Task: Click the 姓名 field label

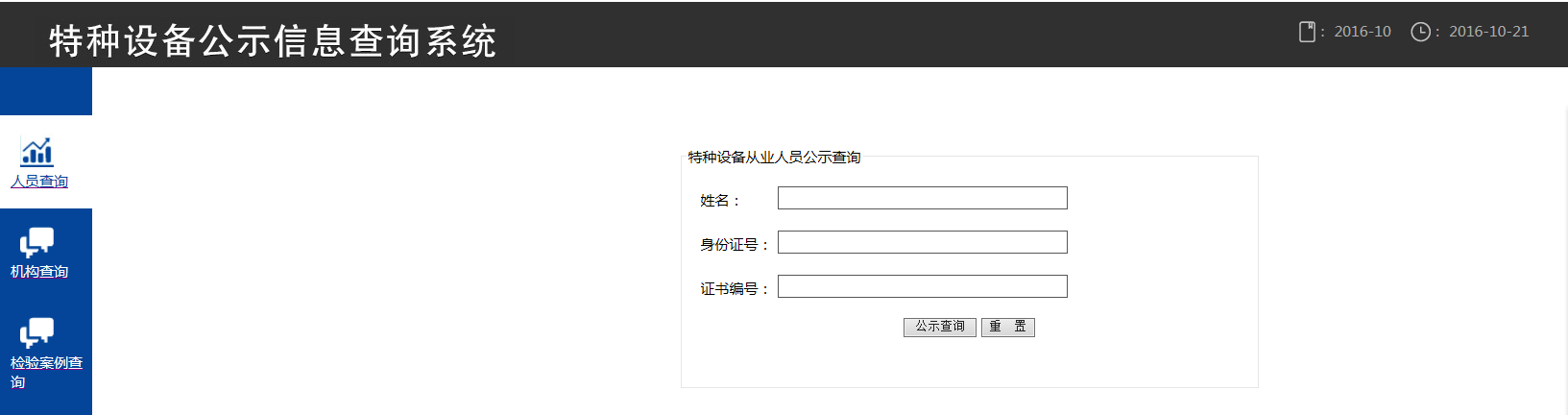Action: tap(719, 201)
